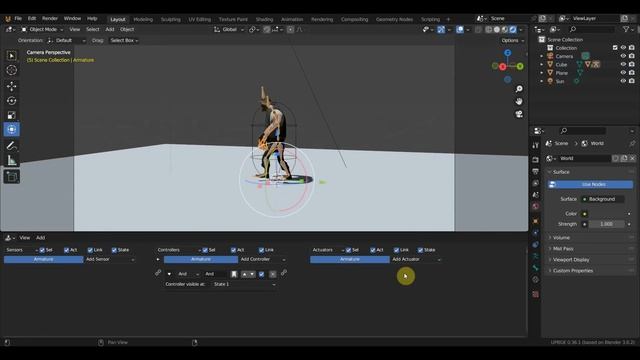
Task: Open the Render properties tab
Action: point(536,160)
